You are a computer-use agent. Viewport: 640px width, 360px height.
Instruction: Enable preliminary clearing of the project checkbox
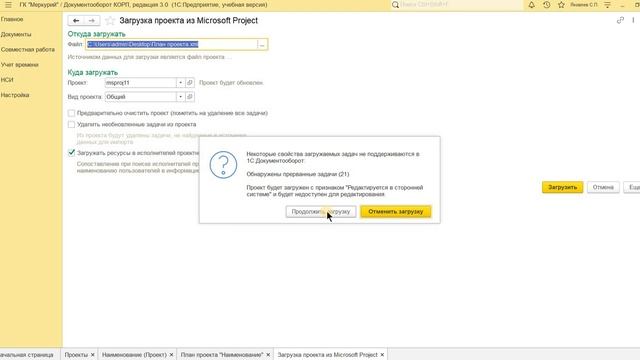pyautogui.click(x=71, y=113)
